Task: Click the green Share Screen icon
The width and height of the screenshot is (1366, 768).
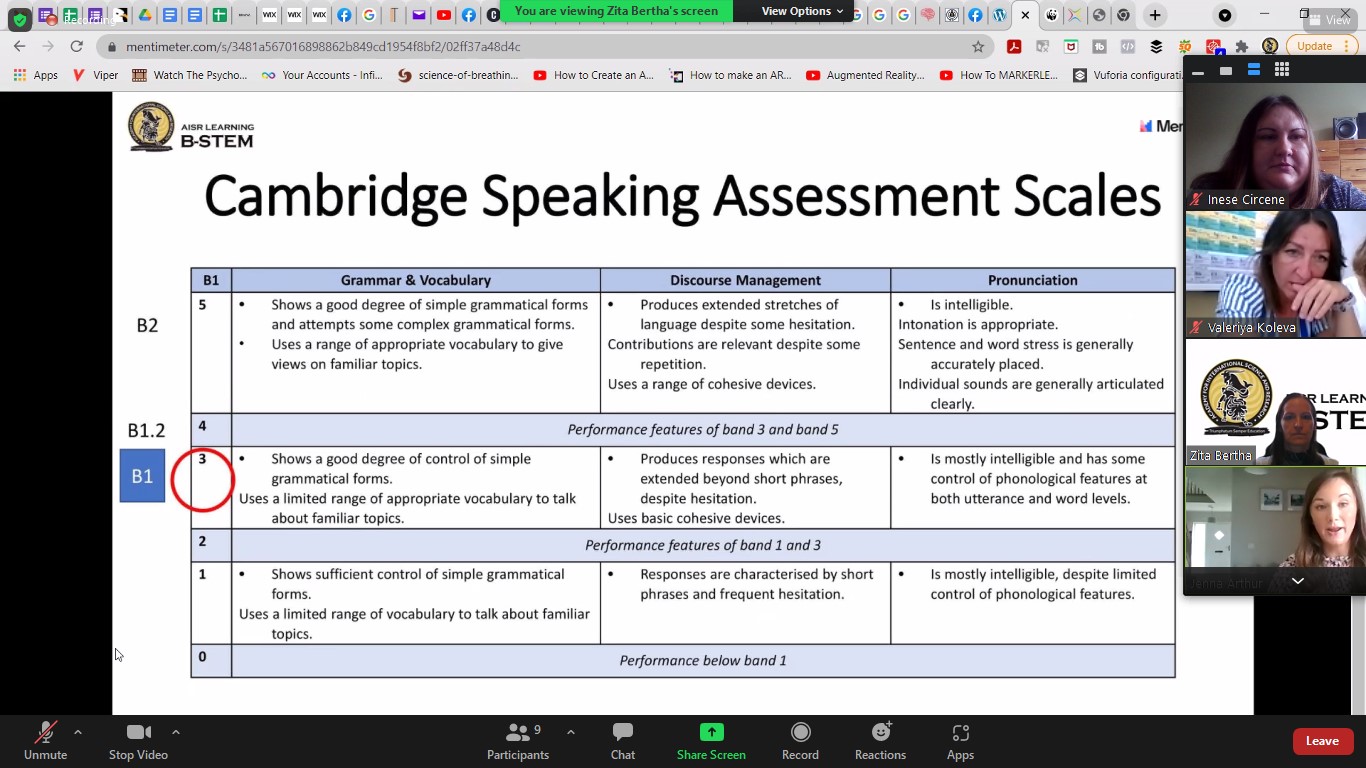Action: 711,733
